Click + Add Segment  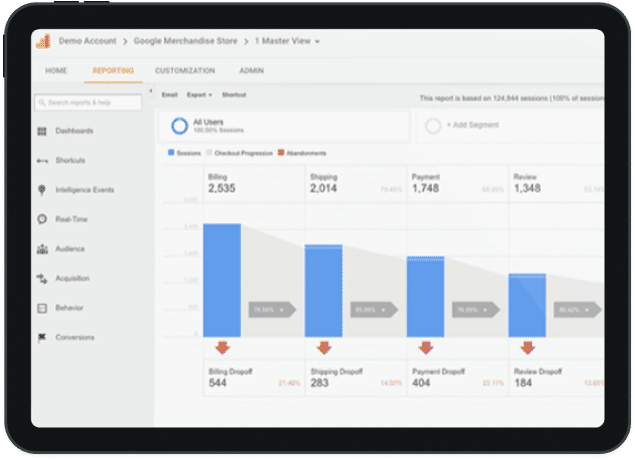pyautogui.click(x=473, y=125)
